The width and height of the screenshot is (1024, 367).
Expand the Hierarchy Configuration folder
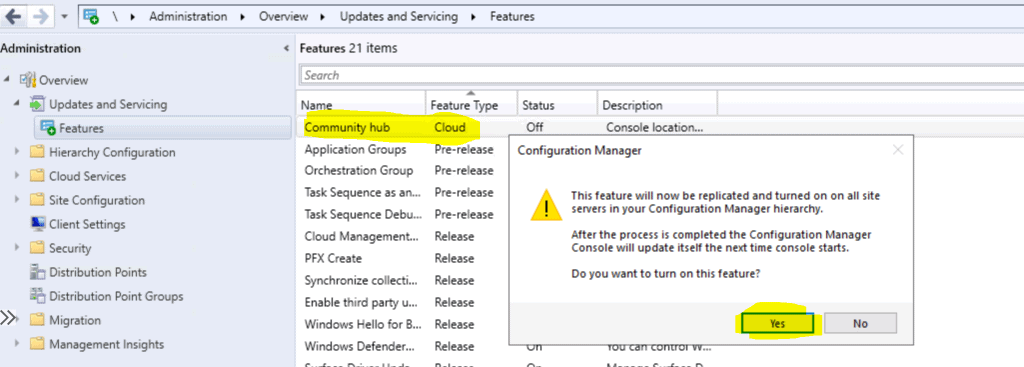pyautogui.click(x=17, y=152)
